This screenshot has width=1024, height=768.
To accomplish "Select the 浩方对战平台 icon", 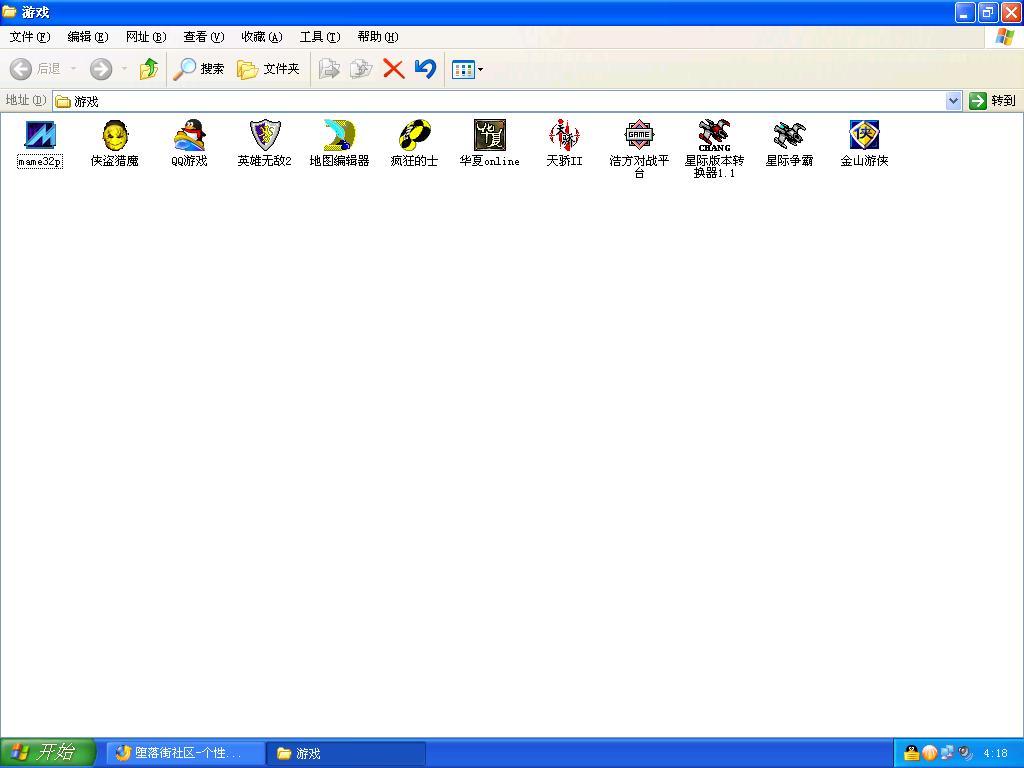I will click(x=639, y=136).
